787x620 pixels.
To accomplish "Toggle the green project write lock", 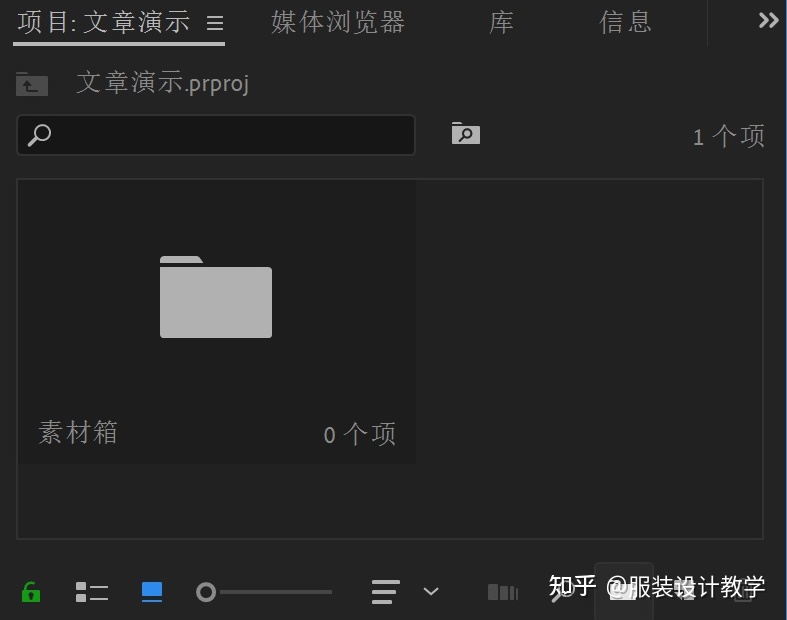I will pos(31,592).
